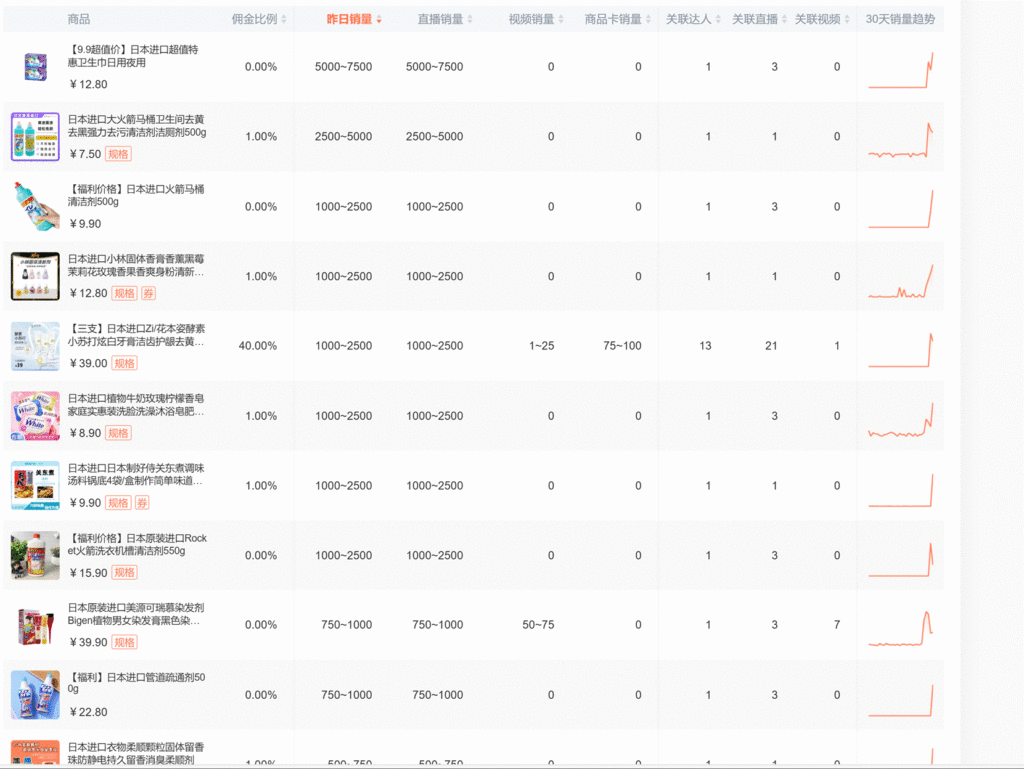Click title 【福利价格】日本进口火箭马桶清洁剂500g
Viewport: 1024px width, 769px height.
136,195
